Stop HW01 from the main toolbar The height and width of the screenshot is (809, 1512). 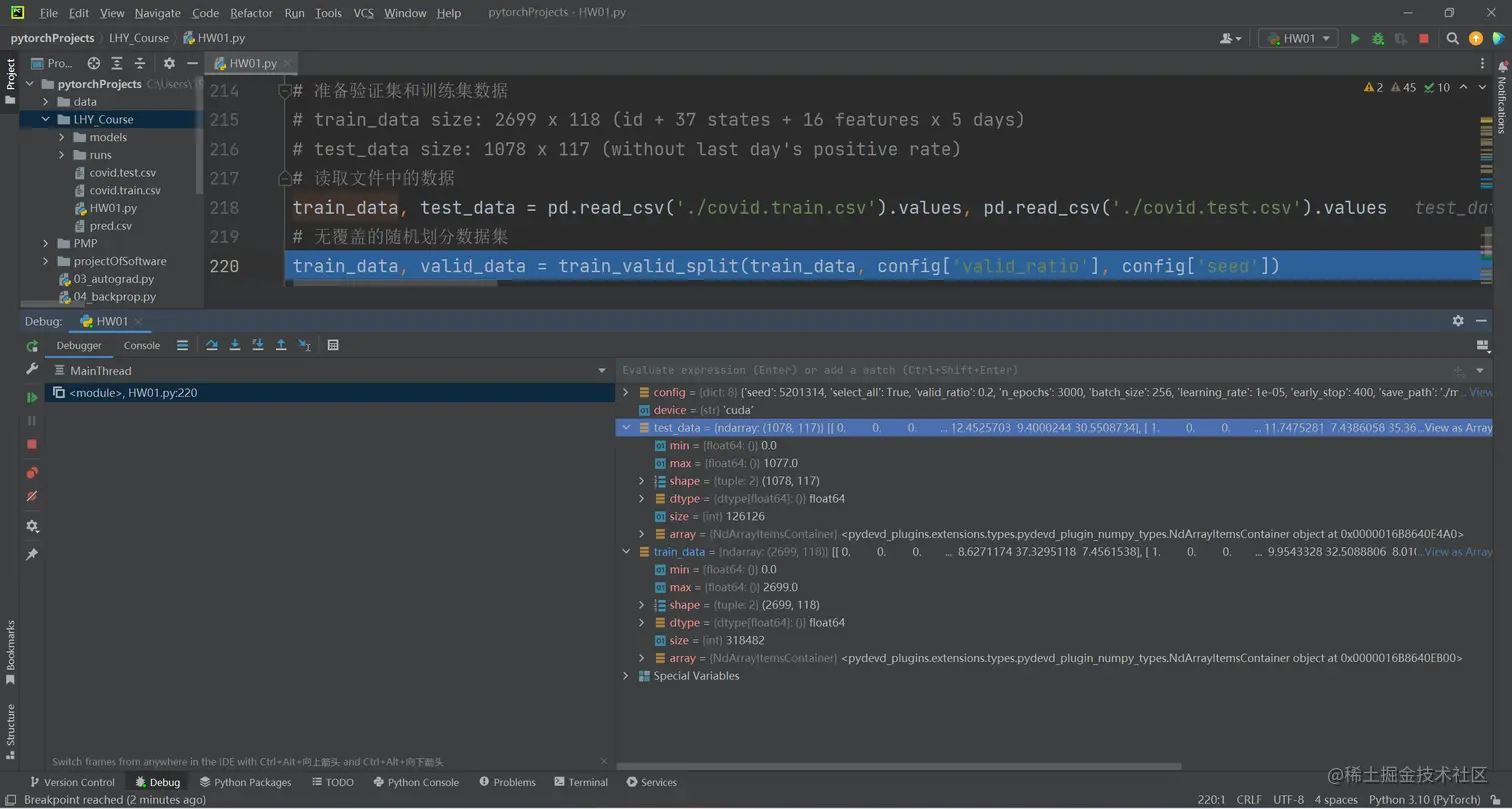[x=1424, y=38]
